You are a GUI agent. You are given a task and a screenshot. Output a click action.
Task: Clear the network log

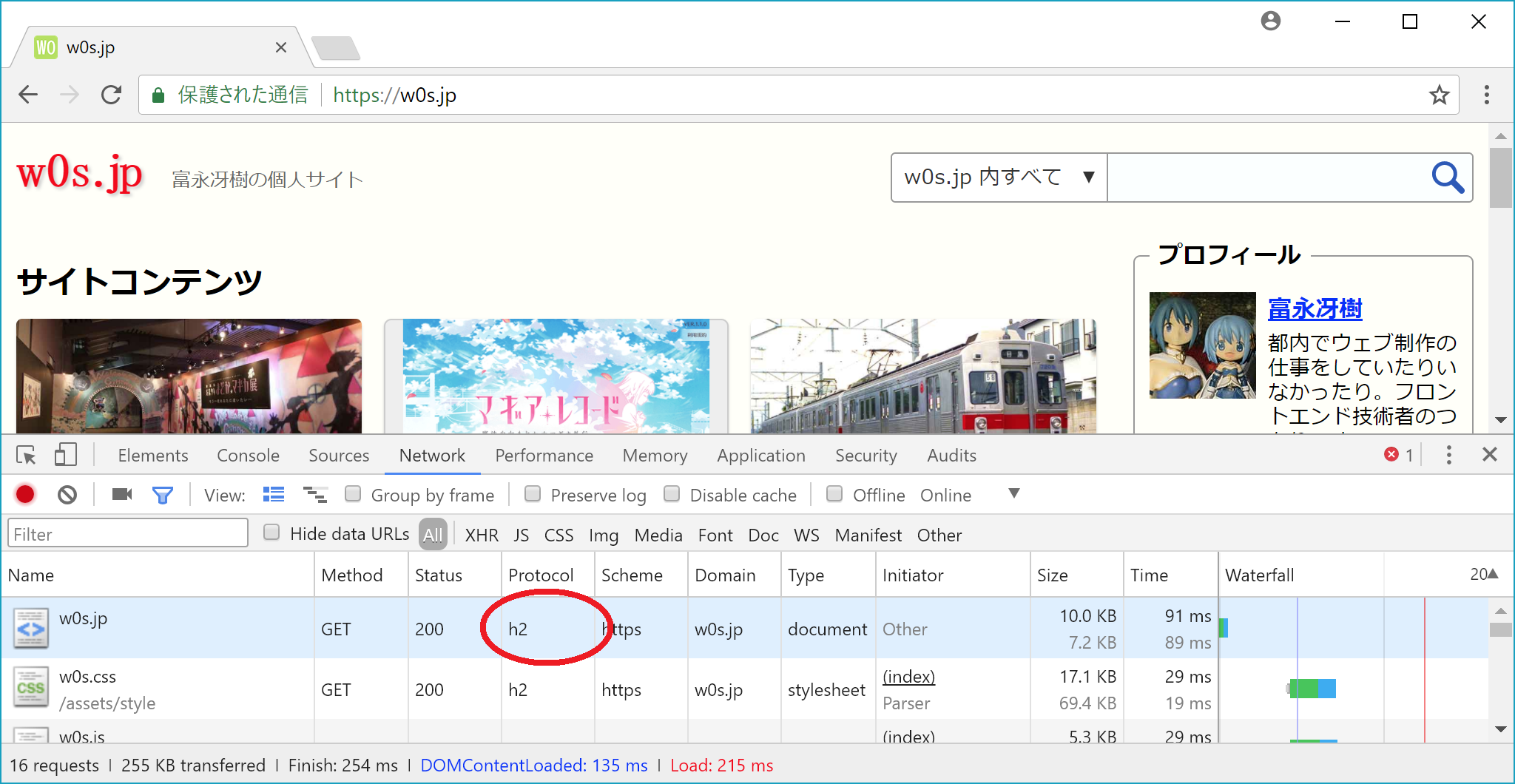(x=67, y=494)
